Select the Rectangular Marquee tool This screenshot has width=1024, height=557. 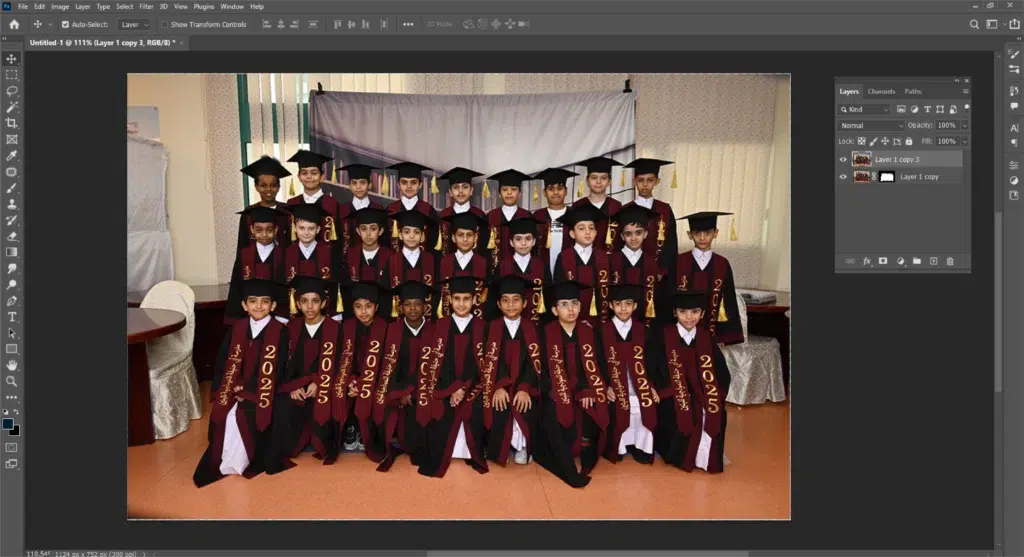coord(12,75)
